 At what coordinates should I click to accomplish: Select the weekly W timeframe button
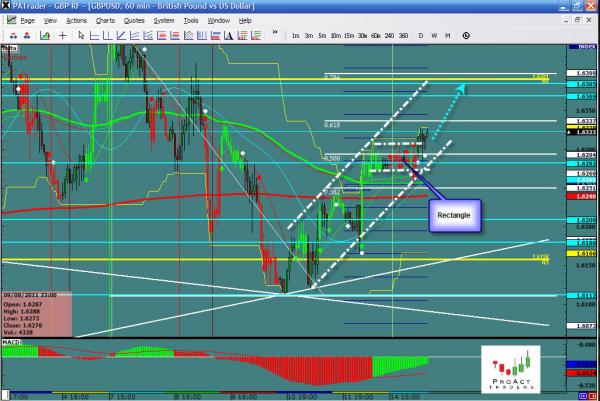tap(435, 36)
